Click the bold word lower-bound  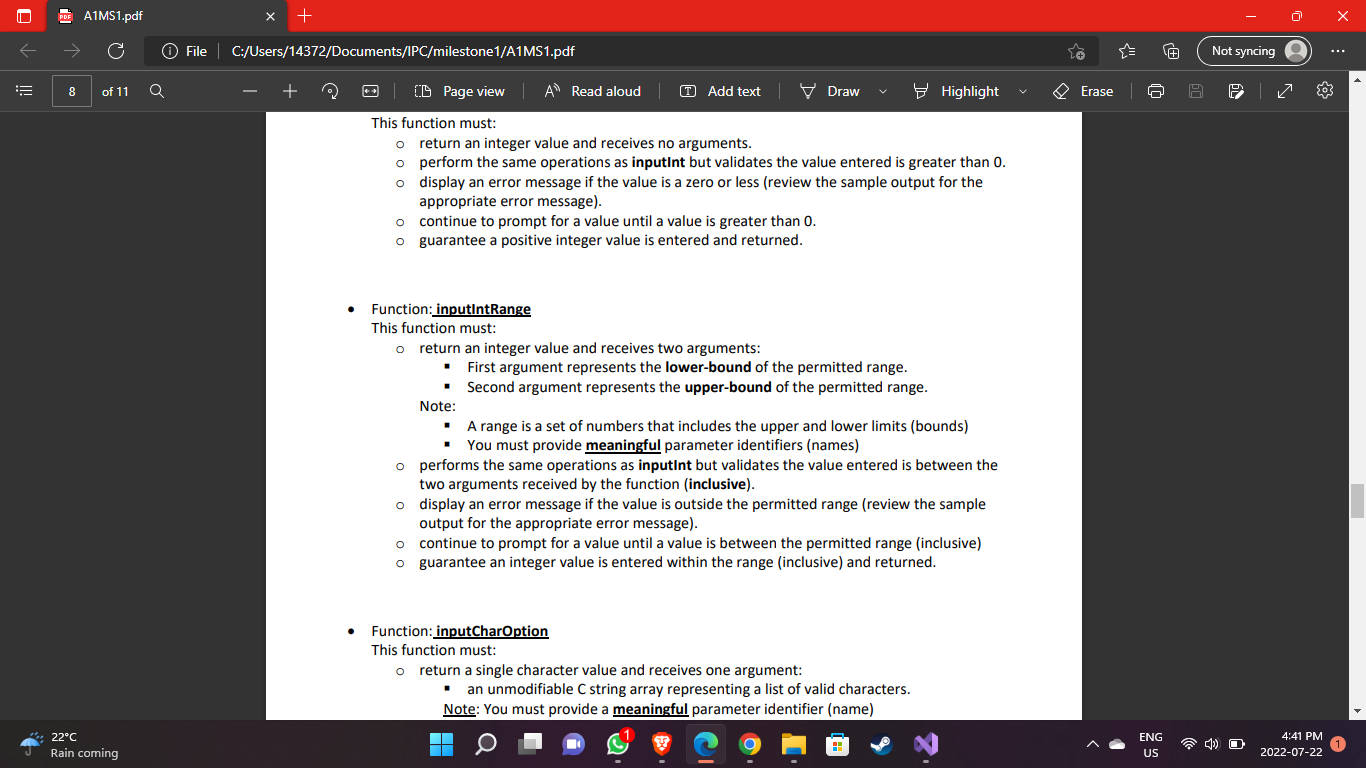pos(708,367)
